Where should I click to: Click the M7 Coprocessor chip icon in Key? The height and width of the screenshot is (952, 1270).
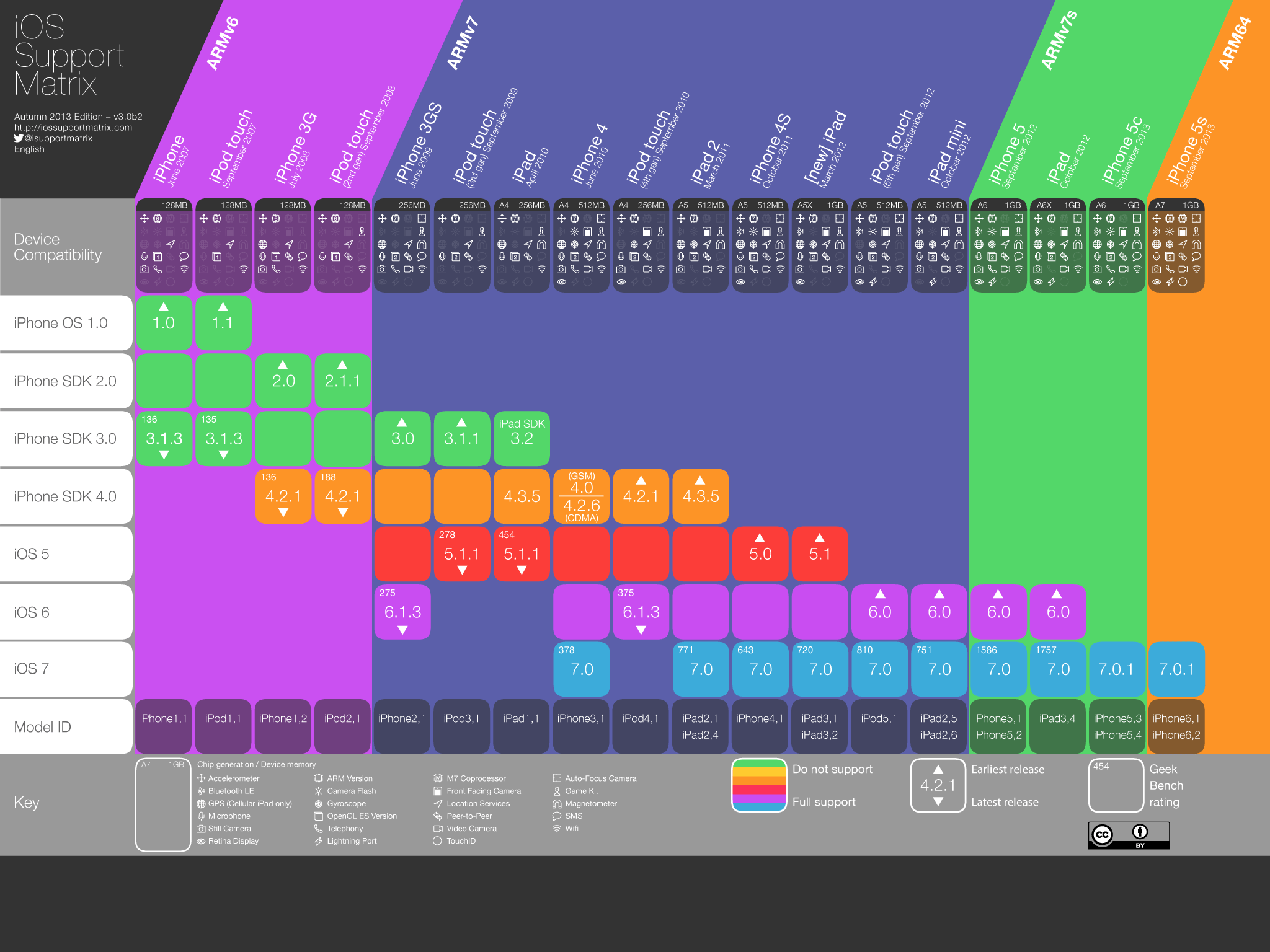438,778
